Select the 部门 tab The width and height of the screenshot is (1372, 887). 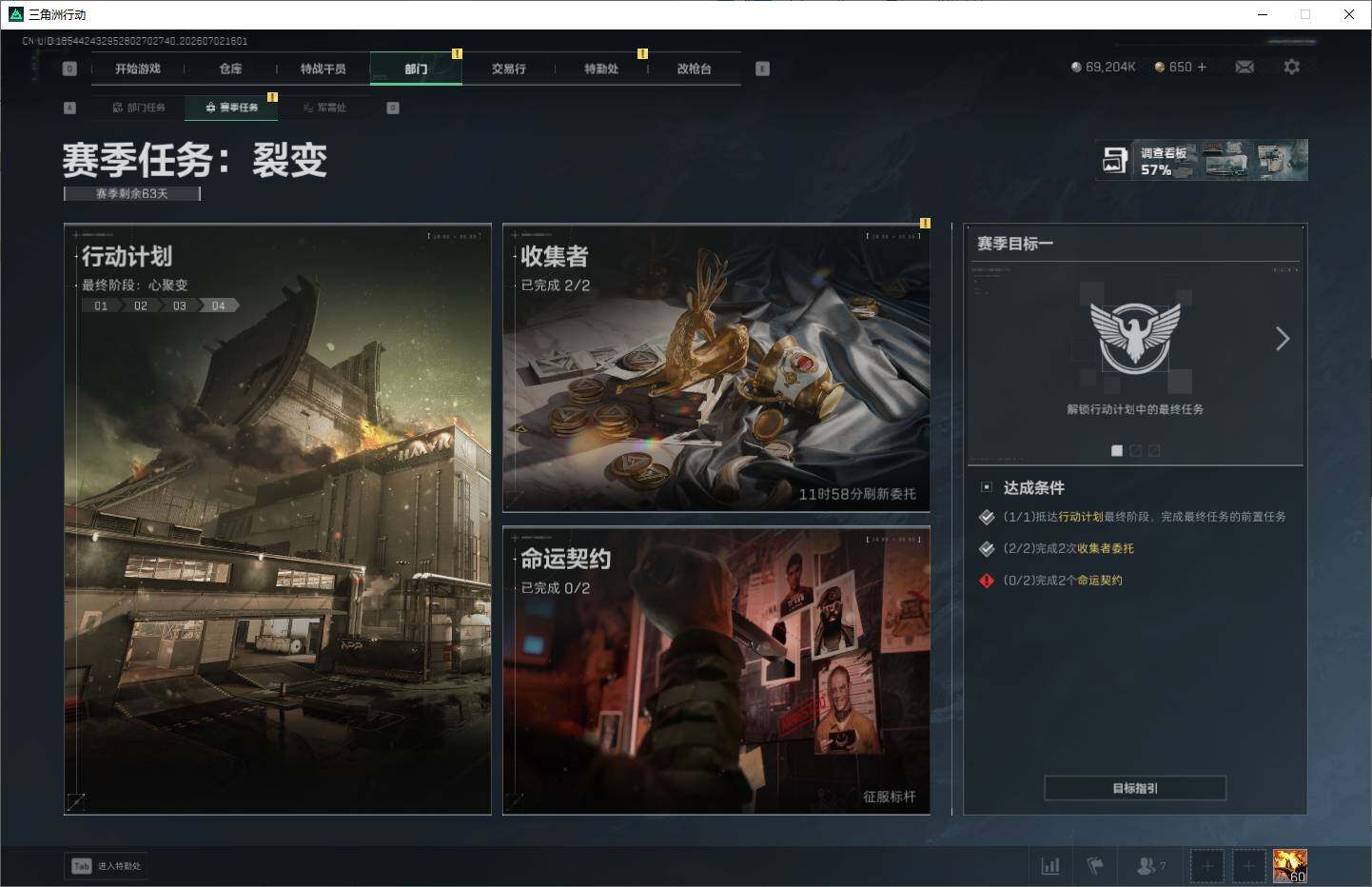[x=416, y=69]
